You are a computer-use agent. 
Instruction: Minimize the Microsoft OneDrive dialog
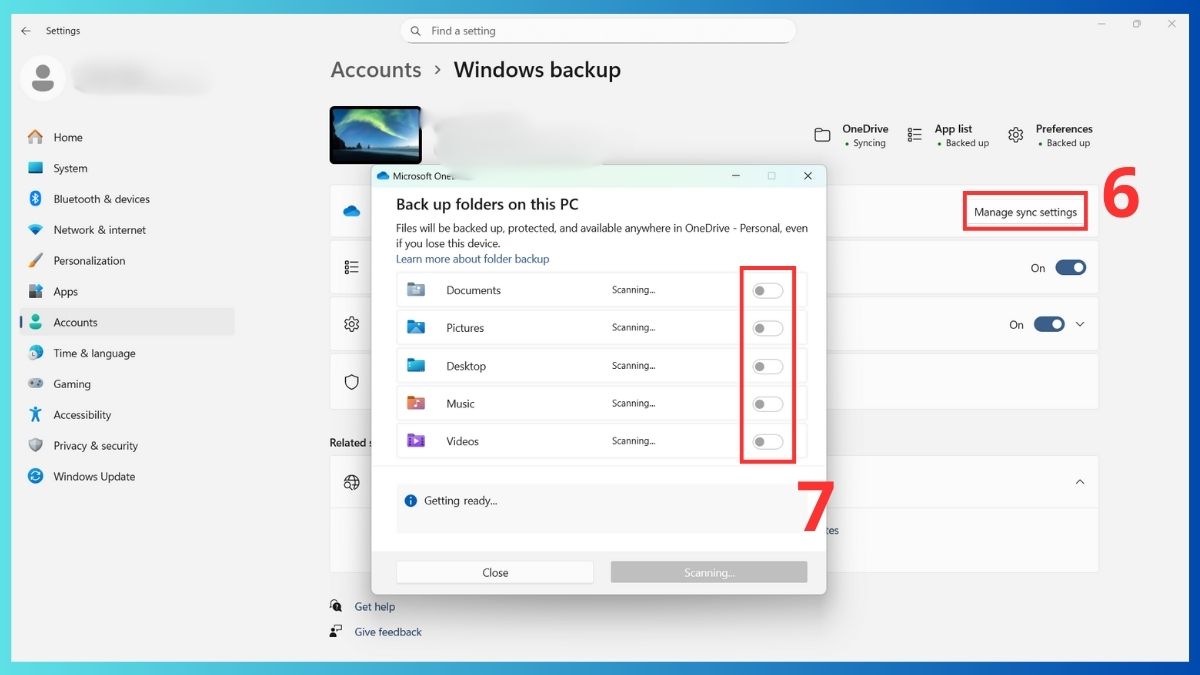coord(736,176)
